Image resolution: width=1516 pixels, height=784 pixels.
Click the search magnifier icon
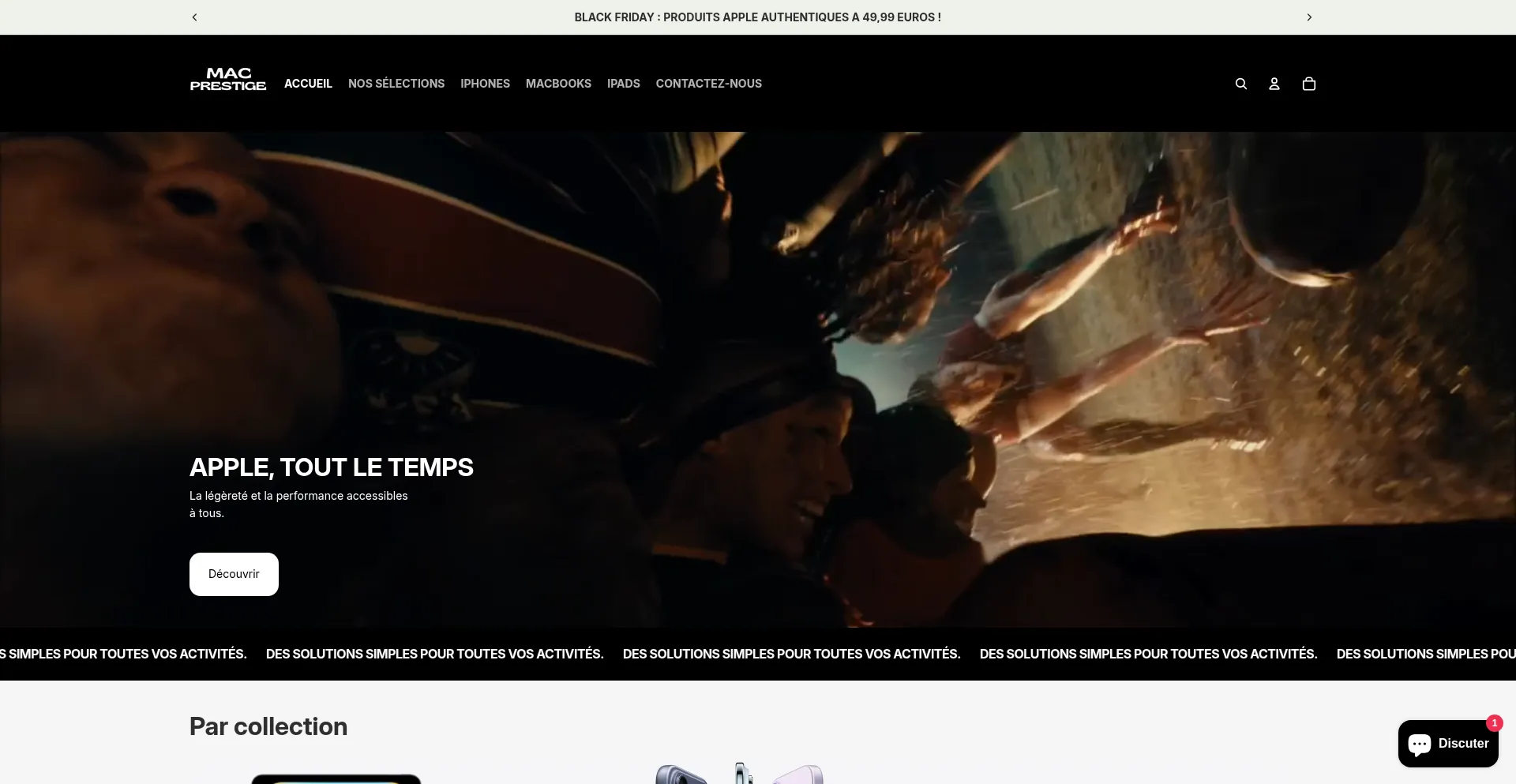[1240, 84]
